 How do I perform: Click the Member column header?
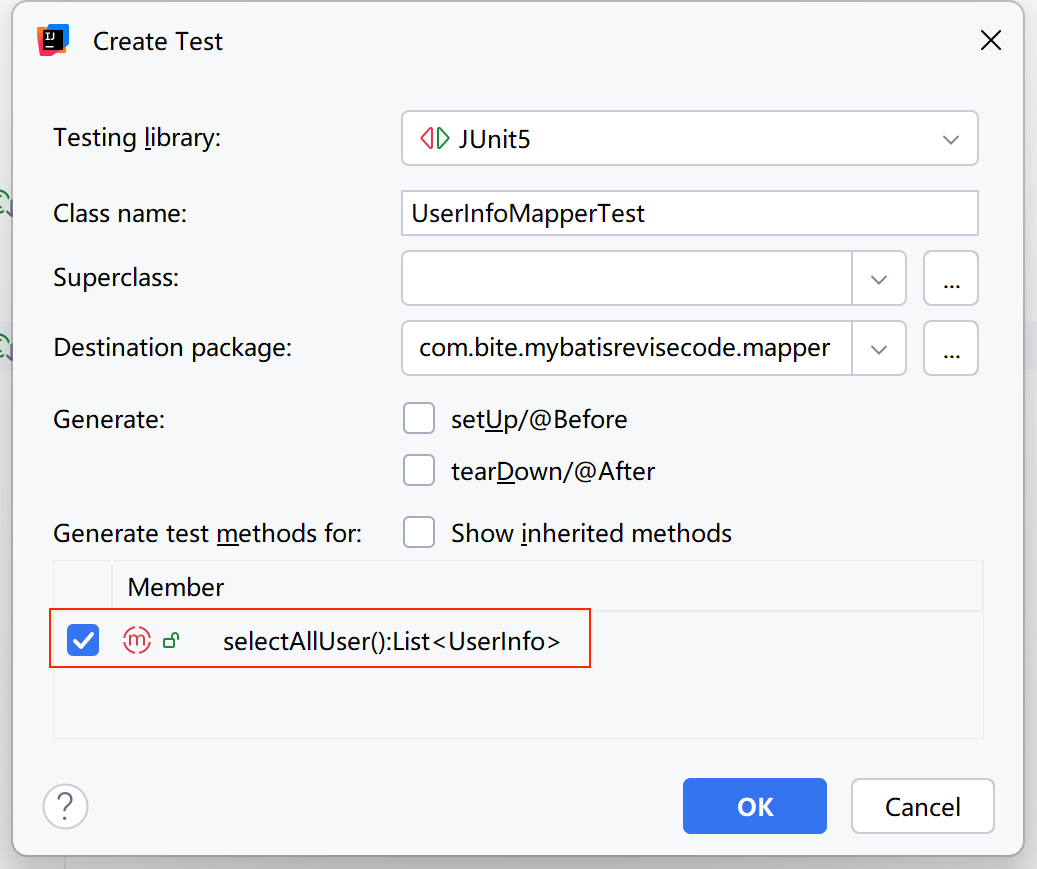click(x=176, y=587)
